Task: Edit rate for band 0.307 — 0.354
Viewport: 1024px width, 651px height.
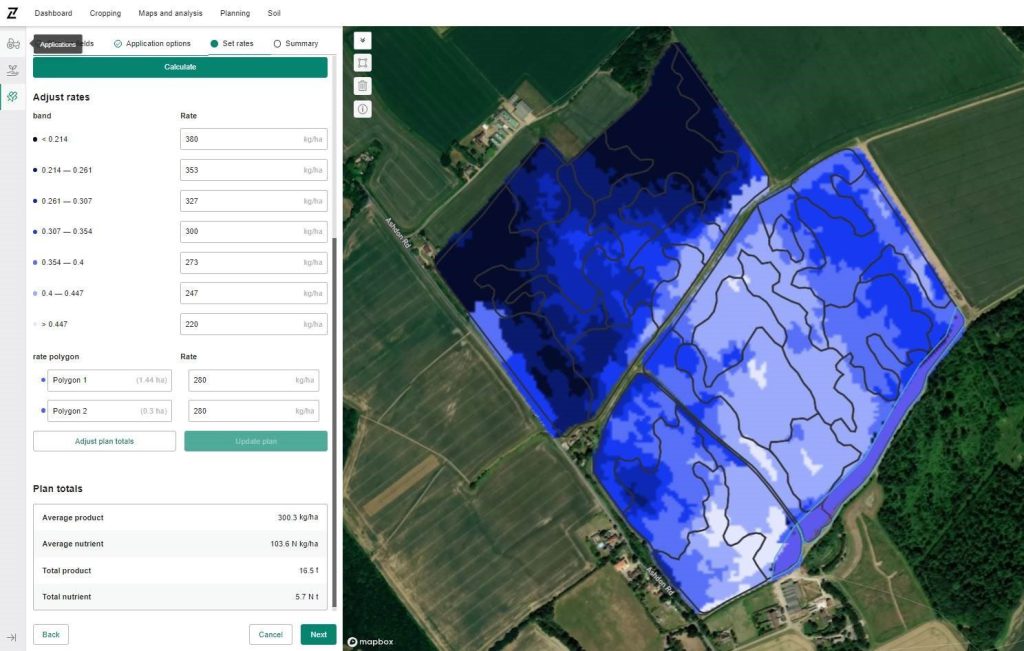Action: 254,232
